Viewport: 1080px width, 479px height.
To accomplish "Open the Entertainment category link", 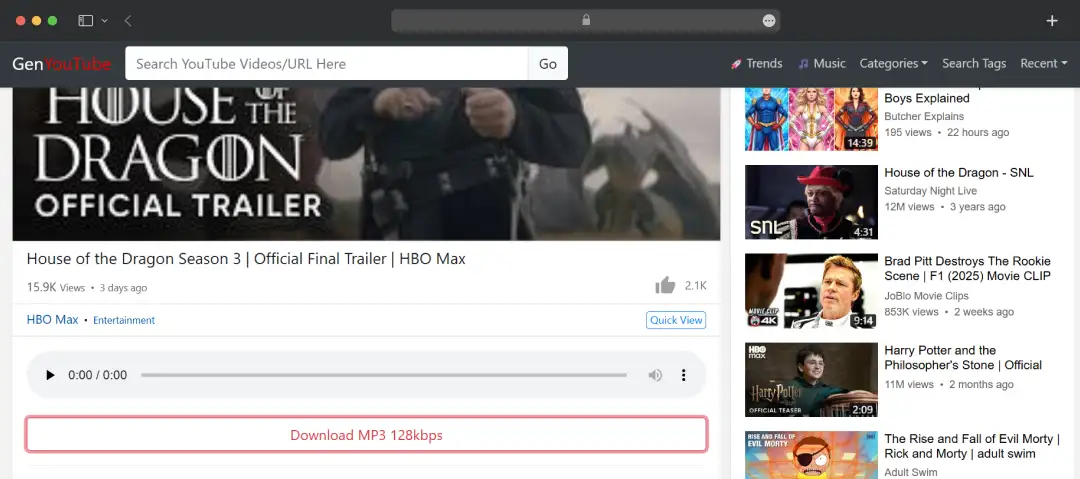I will pyautogui.click(x=124, y=320).
